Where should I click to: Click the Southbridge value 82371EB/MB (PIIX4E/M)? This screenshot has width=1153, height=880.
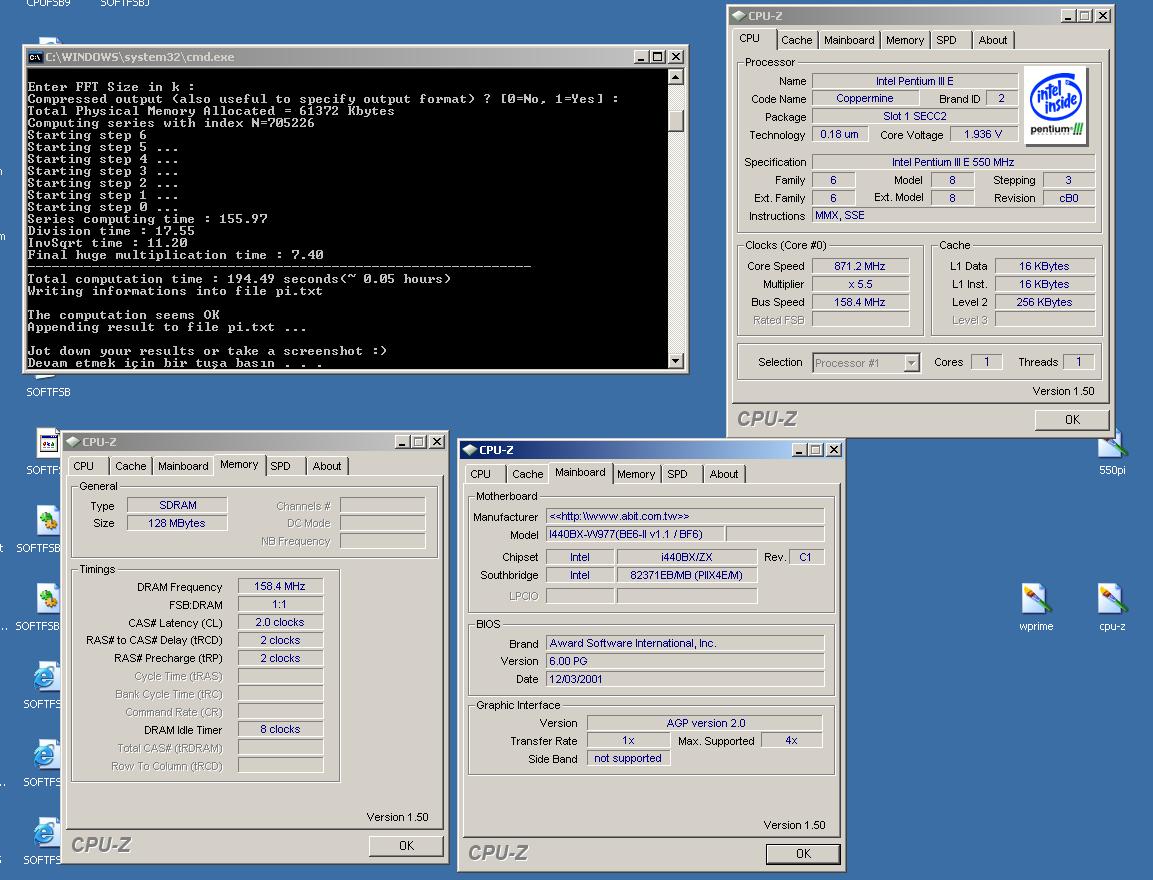coord(686,575)
